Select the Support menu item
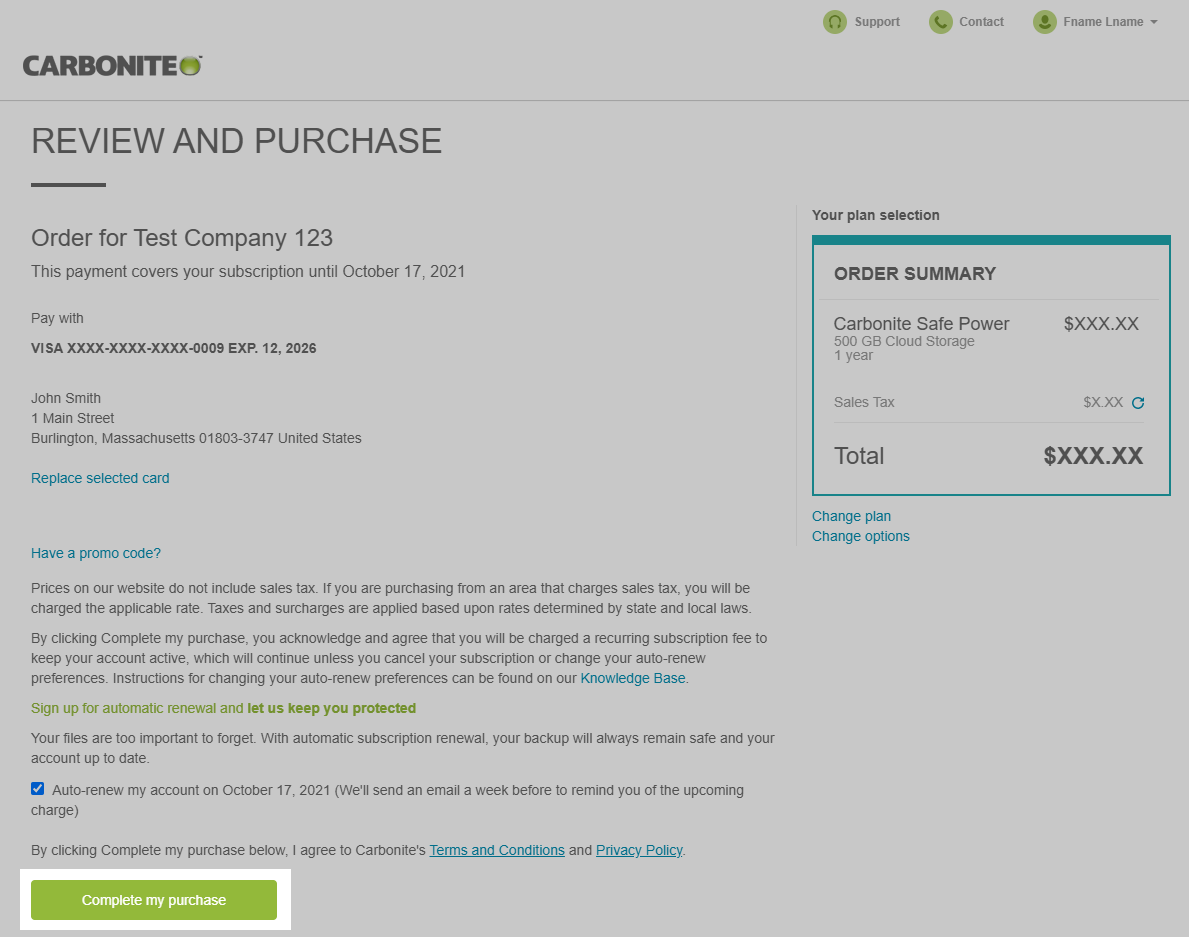Image resolution: width=1189 pixels, height=937 pixels. (877, 21)
